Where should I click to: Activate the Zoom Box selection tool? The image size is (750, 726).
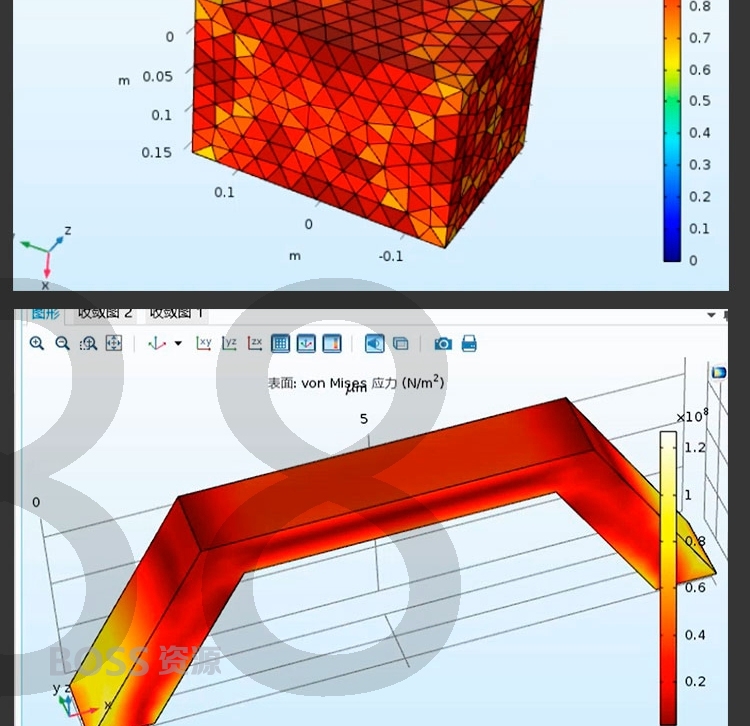pyautogui.click(x=88, y=343)
